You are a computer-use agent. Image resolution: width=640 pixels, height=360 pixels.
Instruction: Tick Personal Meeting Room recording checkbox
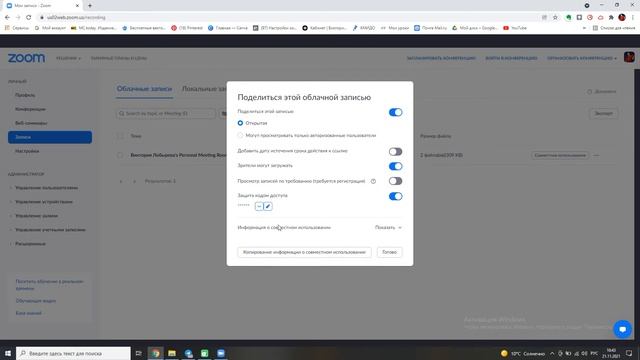point(120,155)
